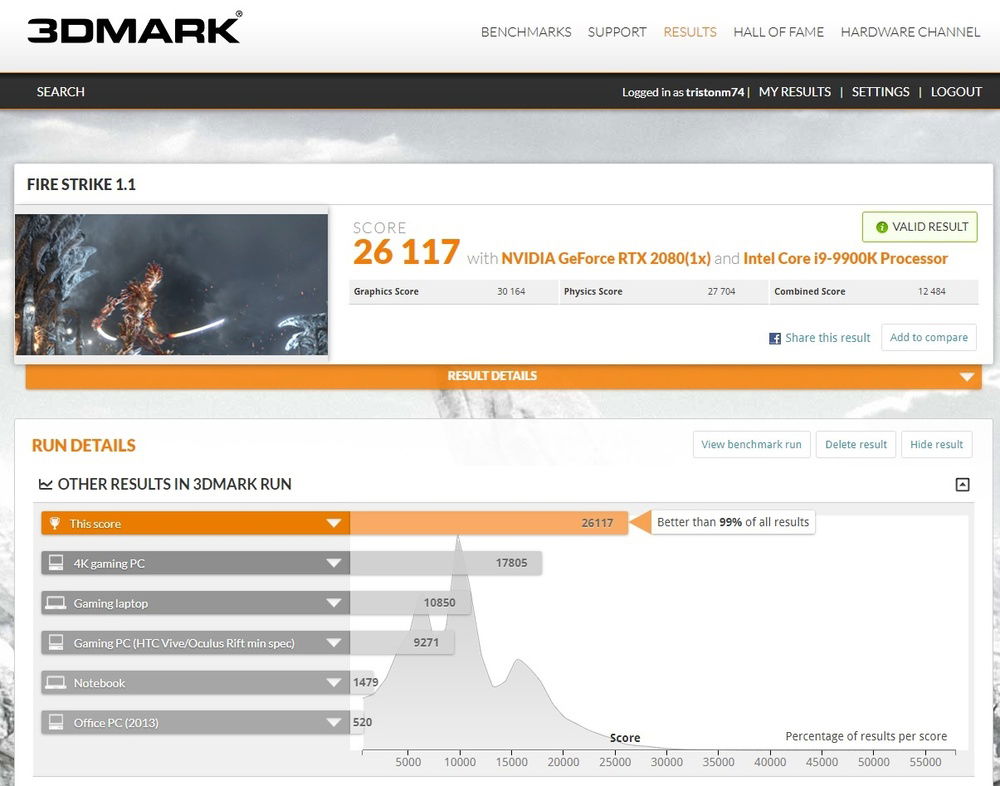1000x786 pixels.
Task: Click the trophy icon on This score
Action: tap(55, 523)
